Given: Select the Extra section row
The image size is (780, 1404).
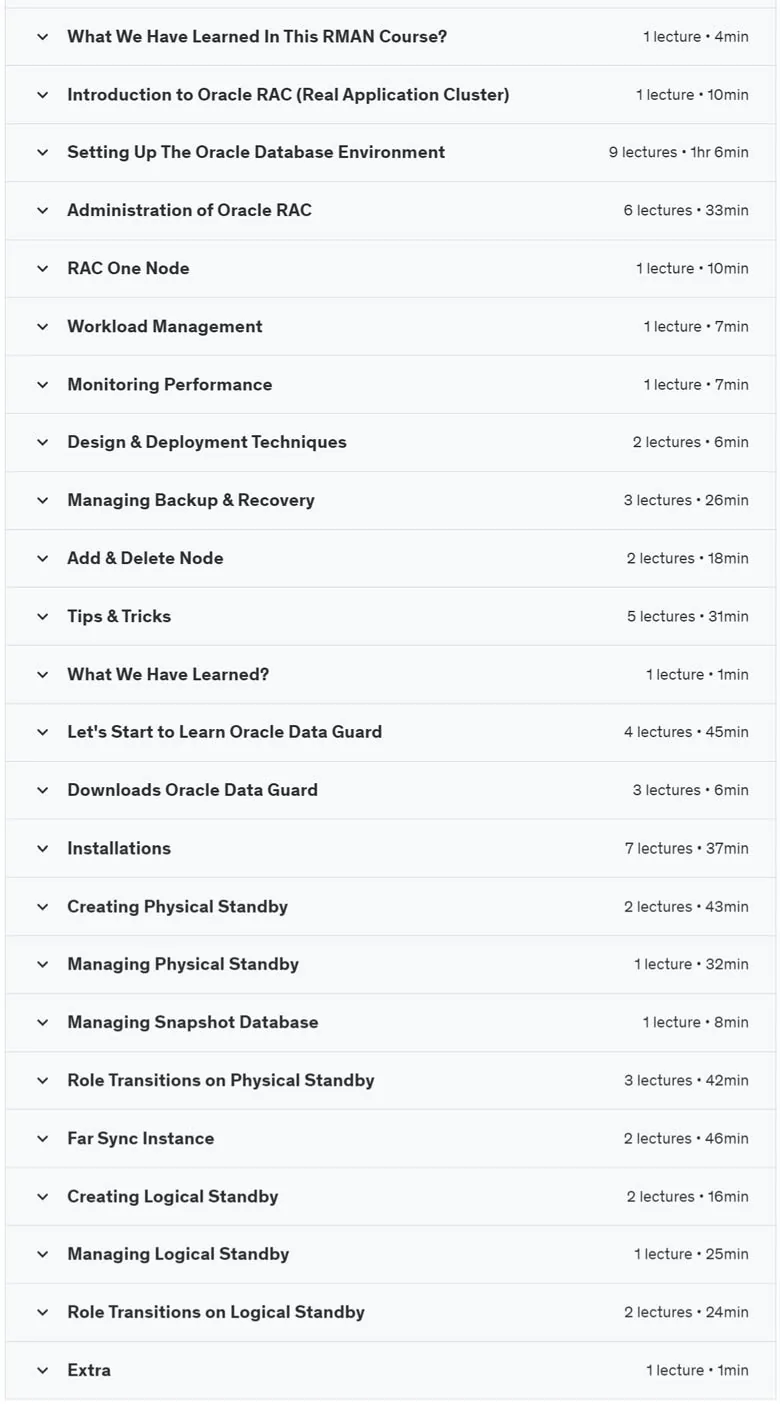Looking at the screenshot, I should 390,1370.
